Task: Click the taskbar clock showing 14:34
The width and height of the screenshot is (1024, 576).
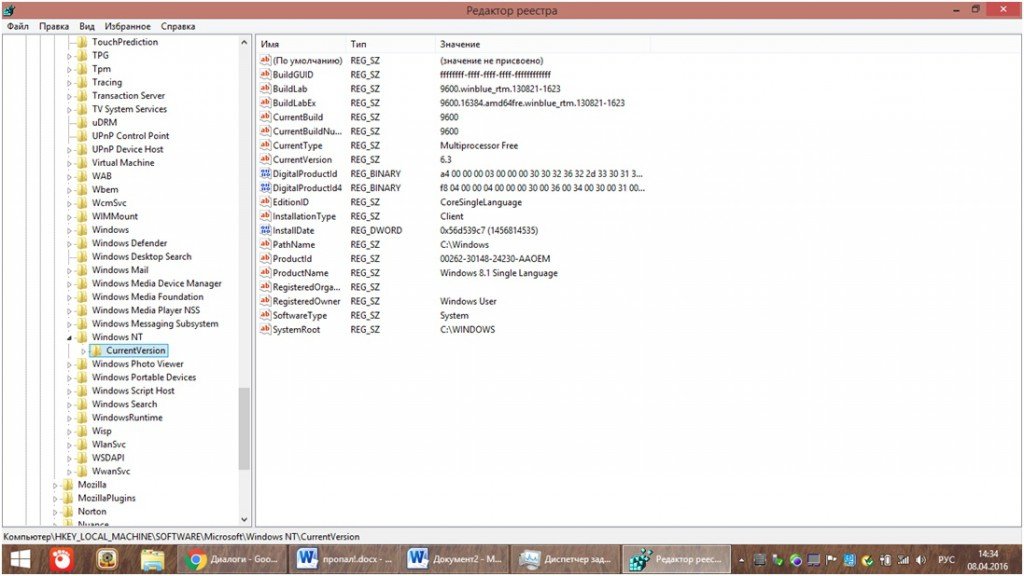Action: click(988, 560)
